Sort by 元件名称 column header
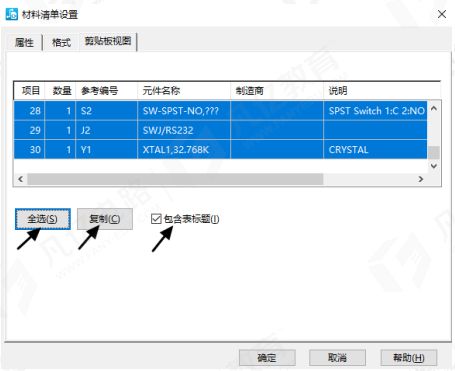 [x=184, y=90]
